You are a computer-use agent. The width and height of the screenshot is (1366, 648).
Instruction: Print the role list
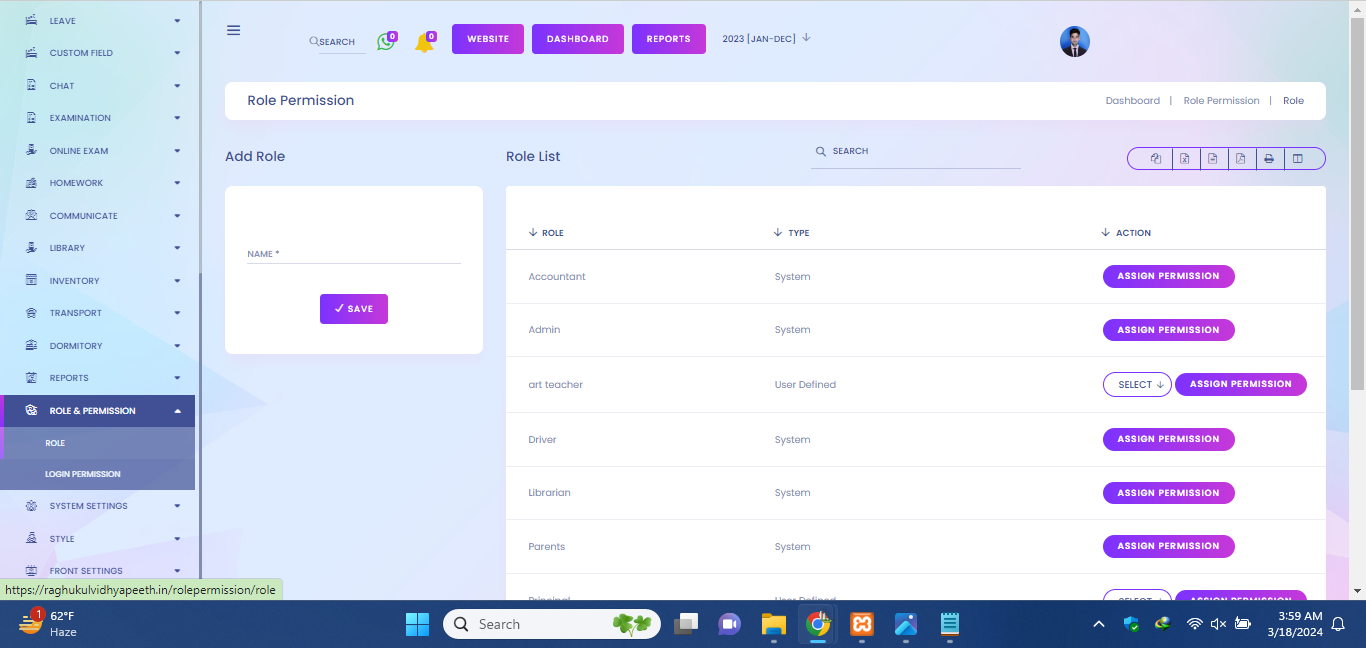pos(1268,159)
